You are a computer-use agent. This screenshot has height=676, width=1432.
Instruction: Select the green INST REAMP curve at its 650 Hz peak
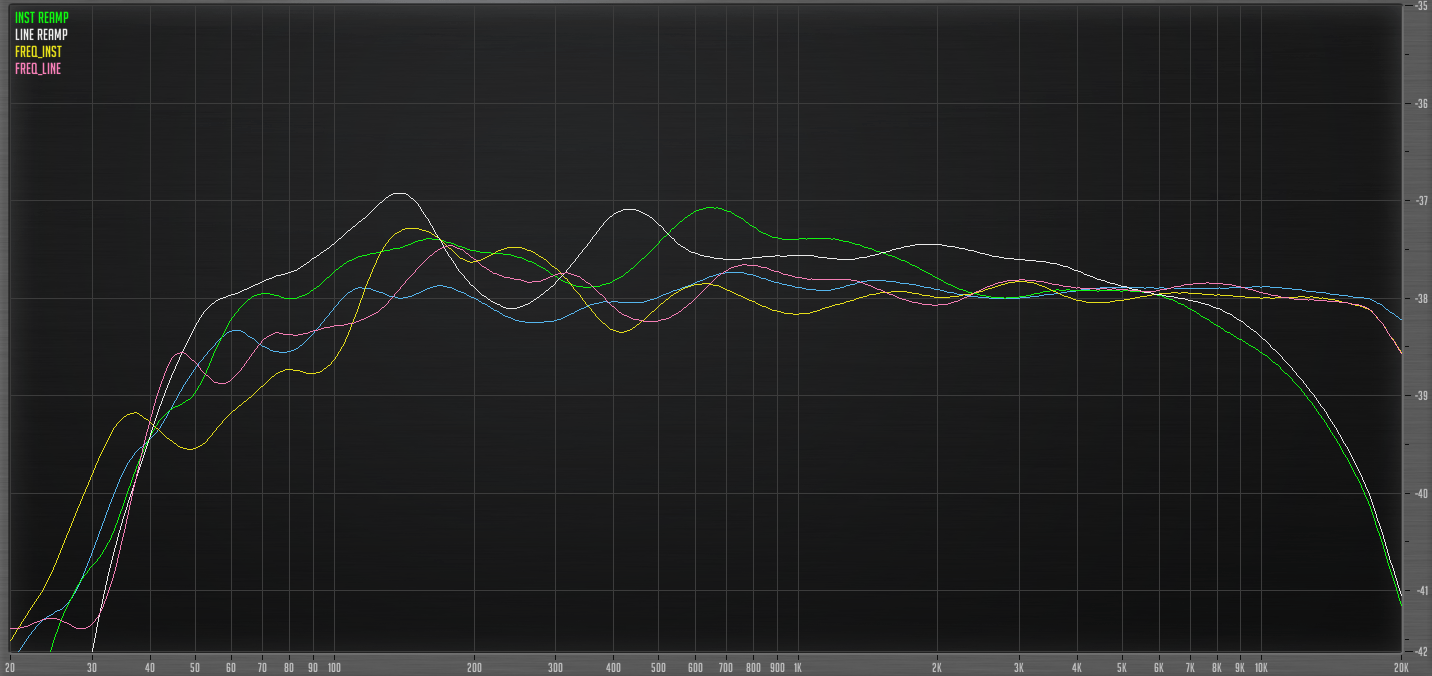[x=711, y=208]
